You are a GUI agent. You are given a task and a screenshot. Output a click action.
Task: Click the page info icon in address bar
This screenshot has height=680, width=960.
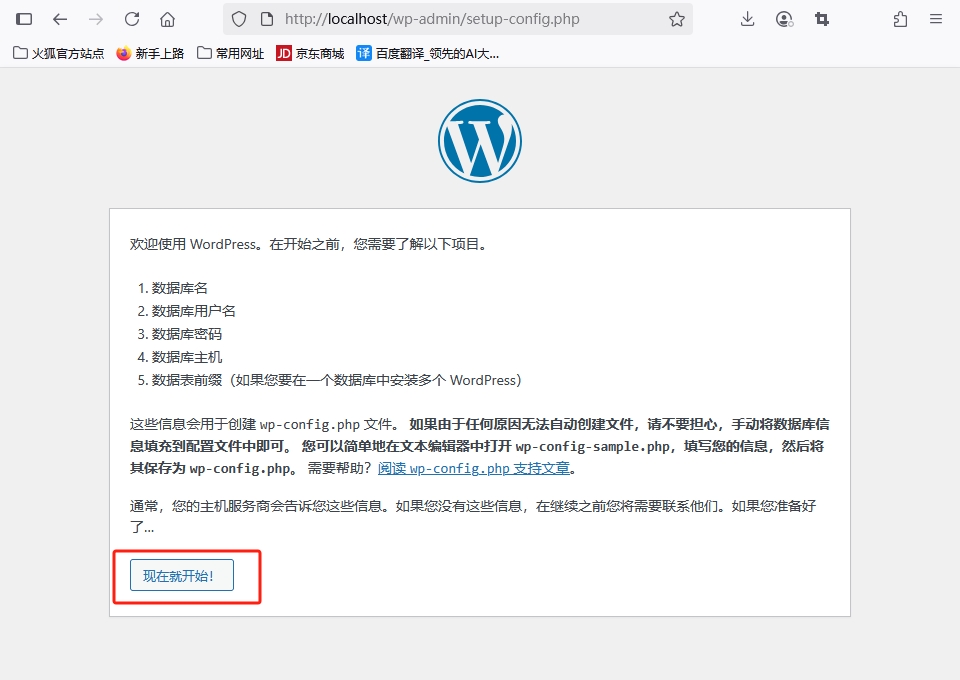[x=267, y=20]
